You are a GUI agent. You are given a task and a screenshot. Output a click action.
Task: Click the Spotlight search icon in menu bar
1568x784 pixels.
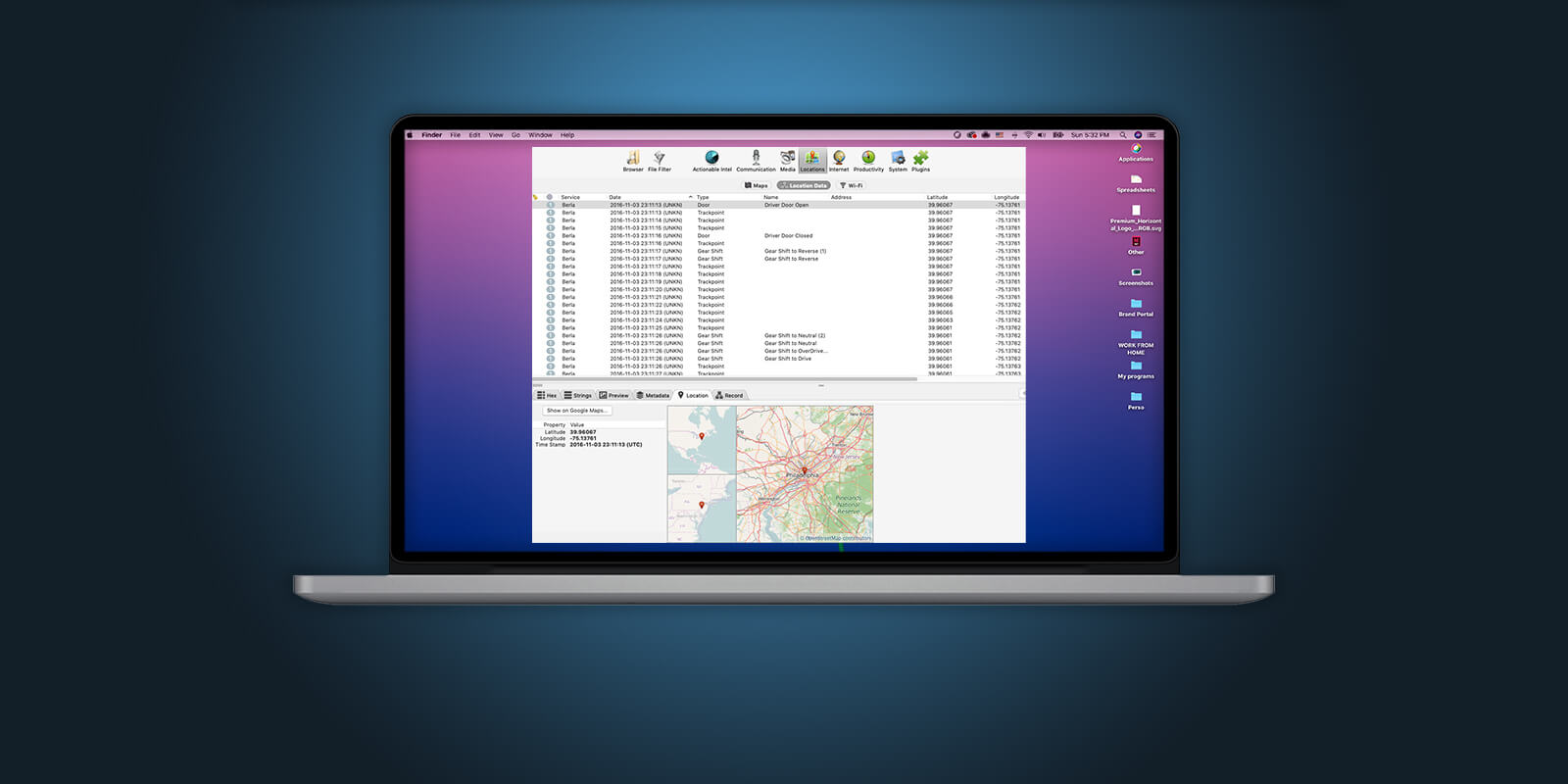point(1123,135)
